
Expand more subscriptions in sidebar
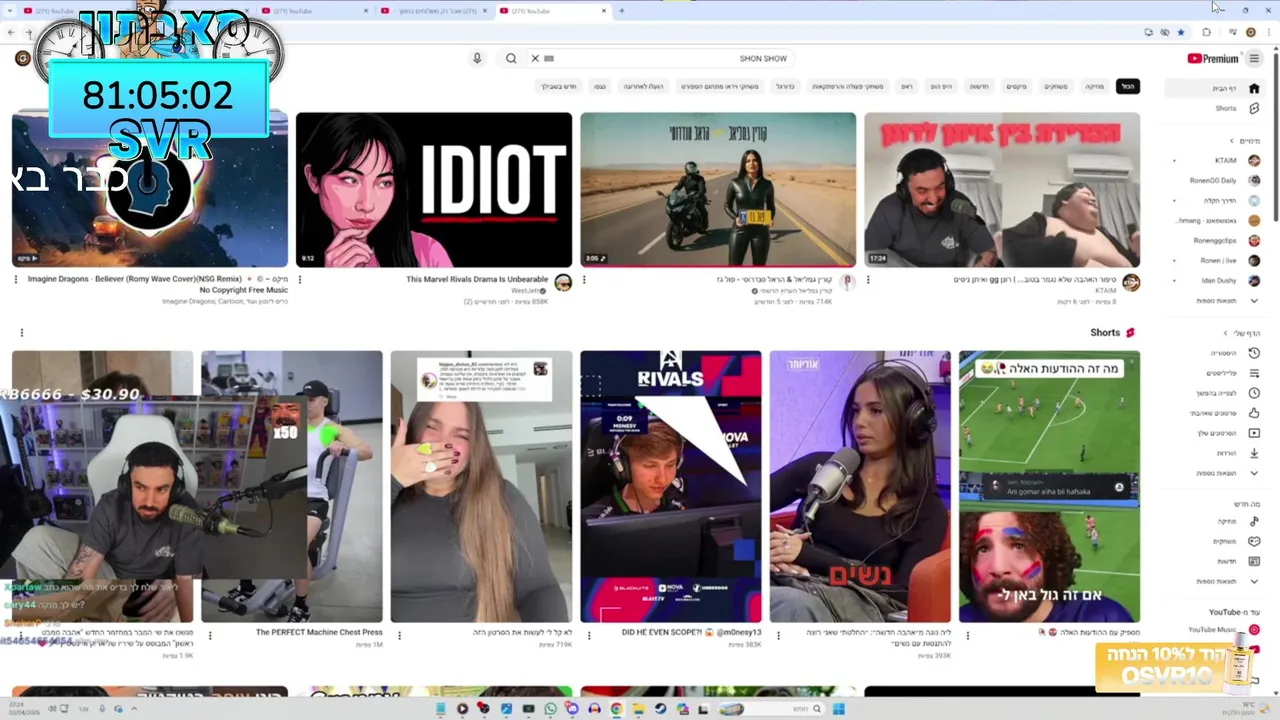click(1215, 300)
